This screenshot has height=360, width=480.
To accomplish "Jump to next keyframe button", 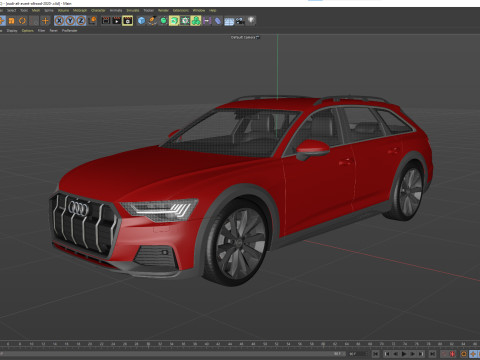I will point(421,354).
